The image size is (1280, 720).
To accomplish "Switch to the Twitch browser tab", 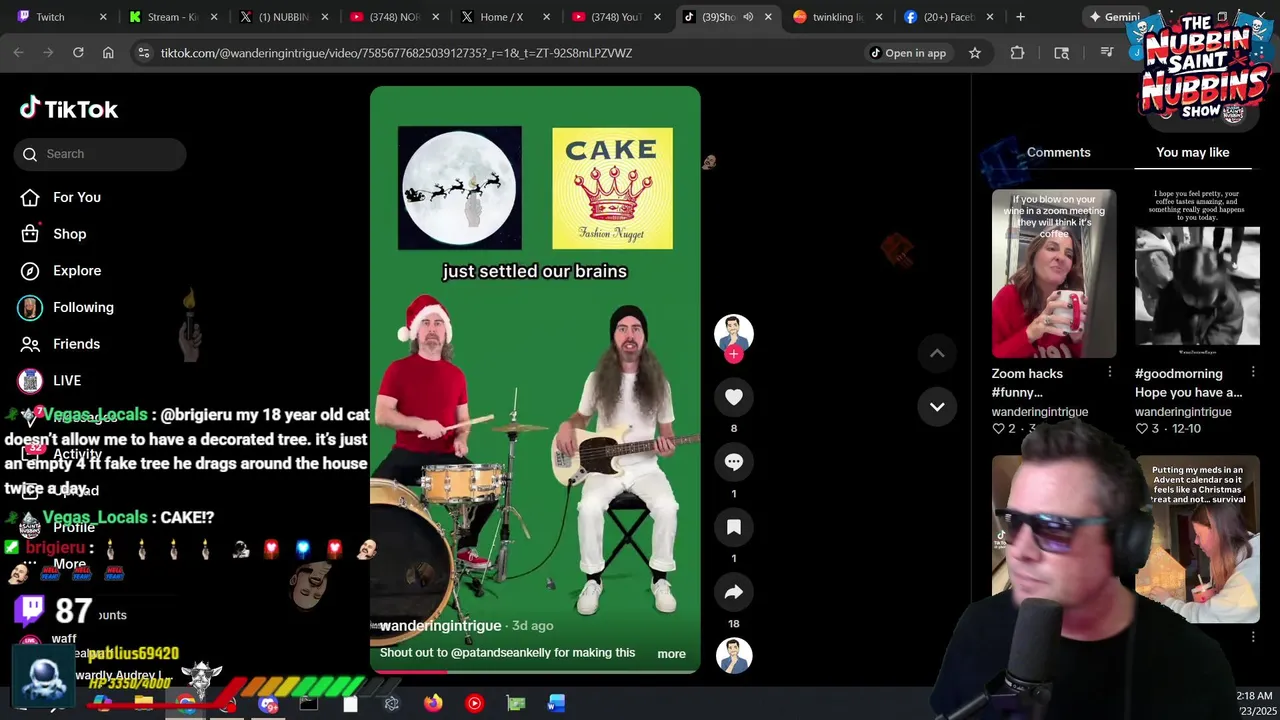I will click(x=58, y=17).
